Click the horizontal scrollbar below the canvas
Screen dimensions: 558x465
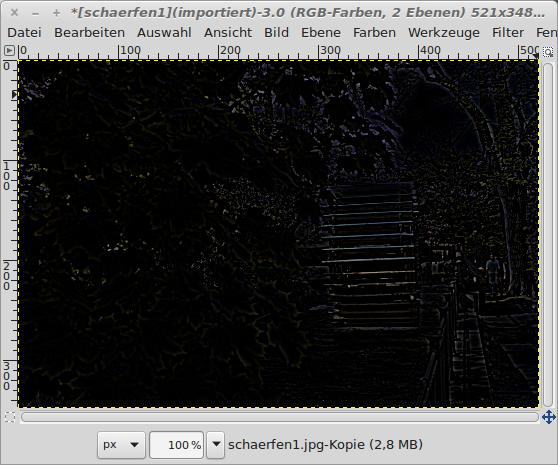pos(280,417)
